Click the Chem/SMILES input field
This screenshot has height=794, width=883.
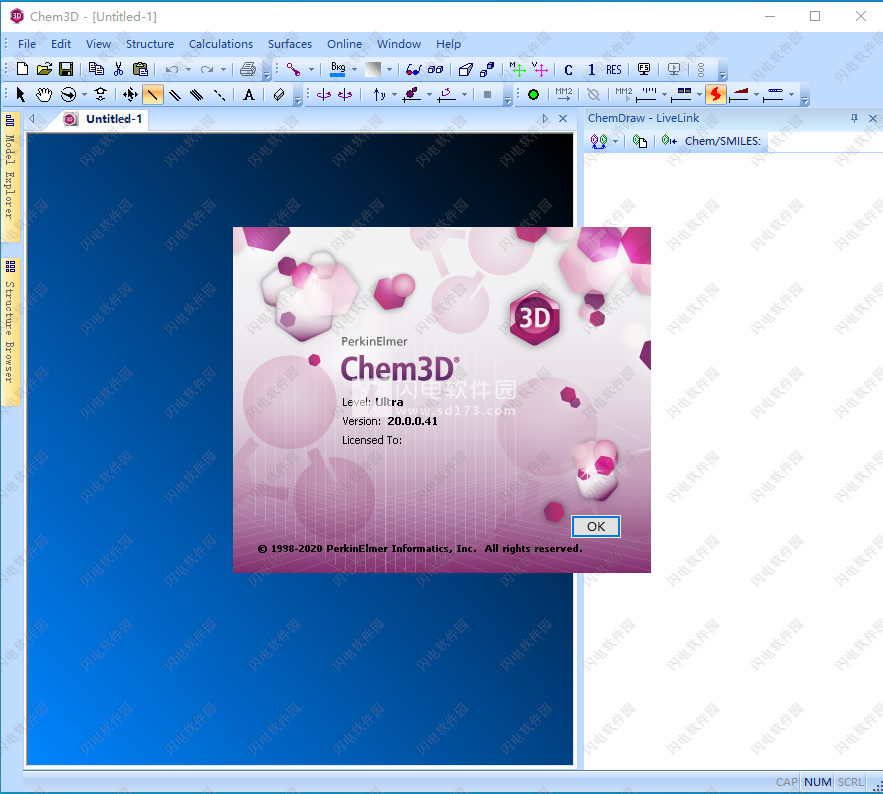825,141
